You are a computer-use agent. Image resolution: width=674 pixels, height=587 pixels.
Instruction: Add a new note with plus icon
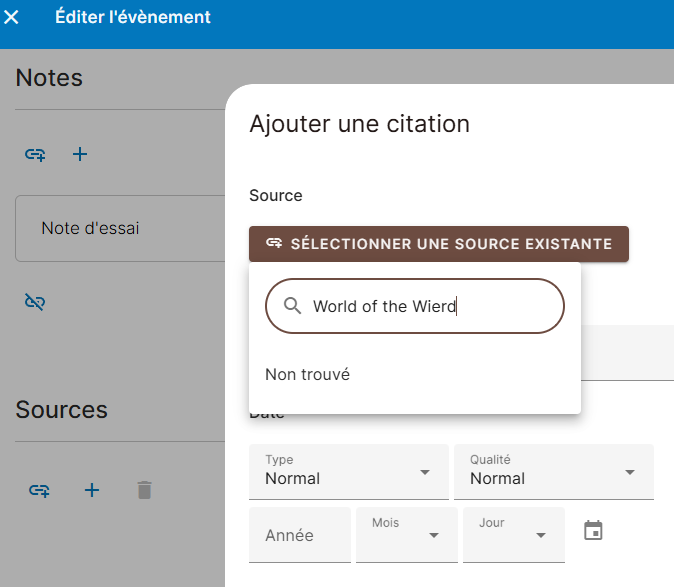[81, 154]
